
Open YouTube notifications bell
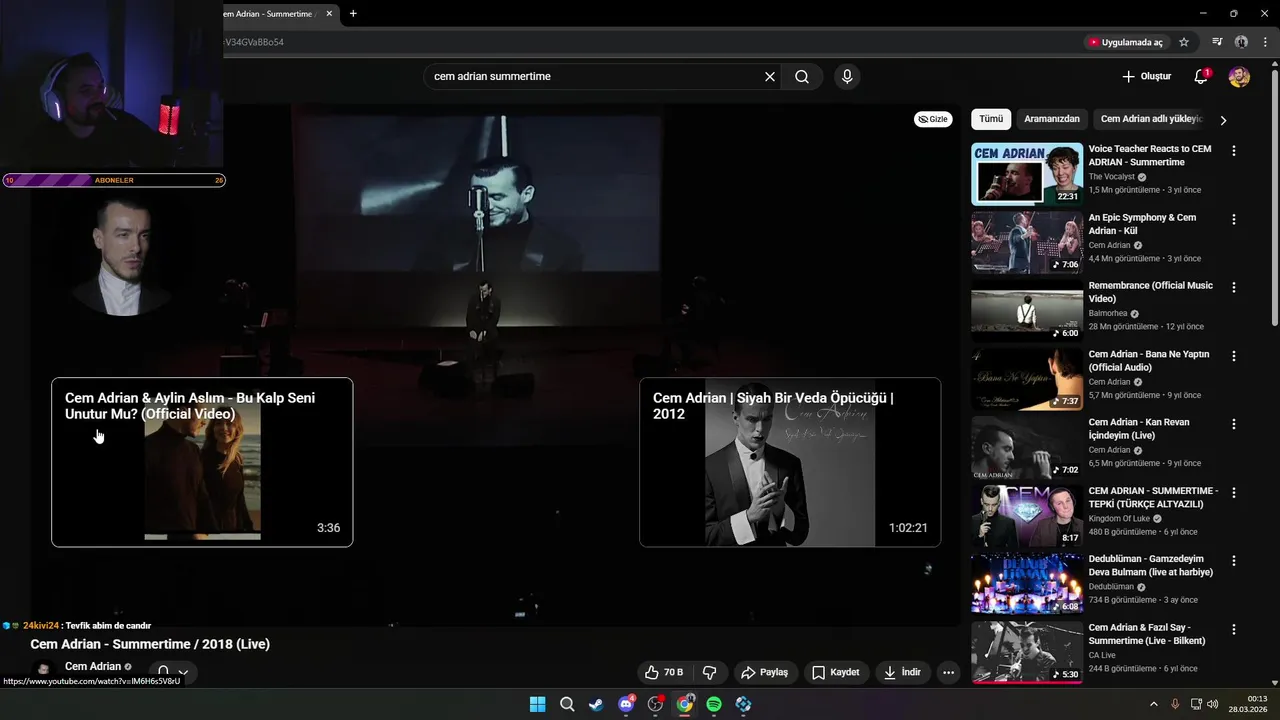pos(1201,77)
